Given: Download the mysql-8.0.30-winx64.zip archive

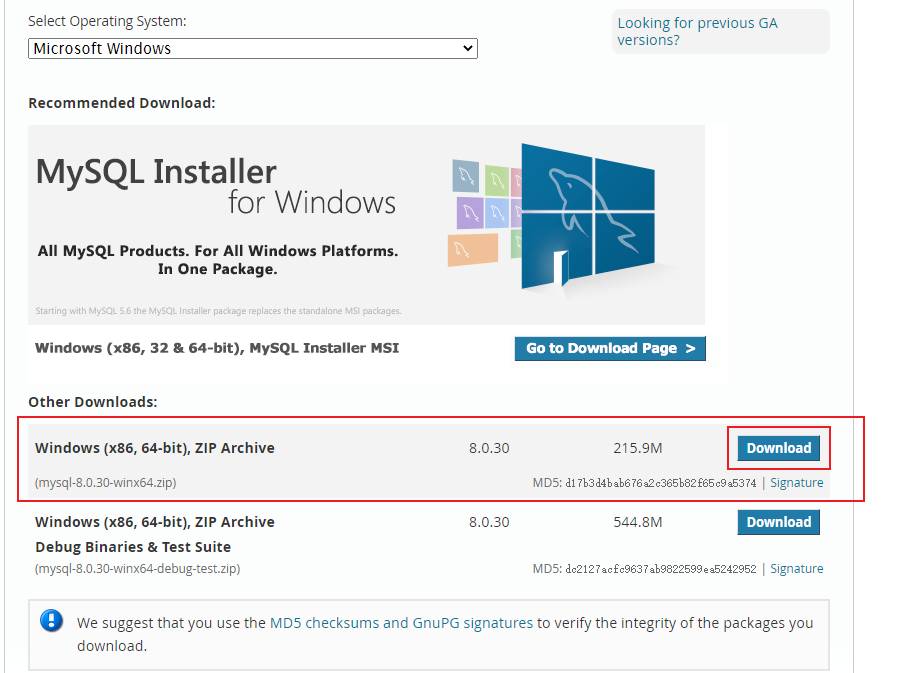Looking at the screenshot, I should click(778, 448).
